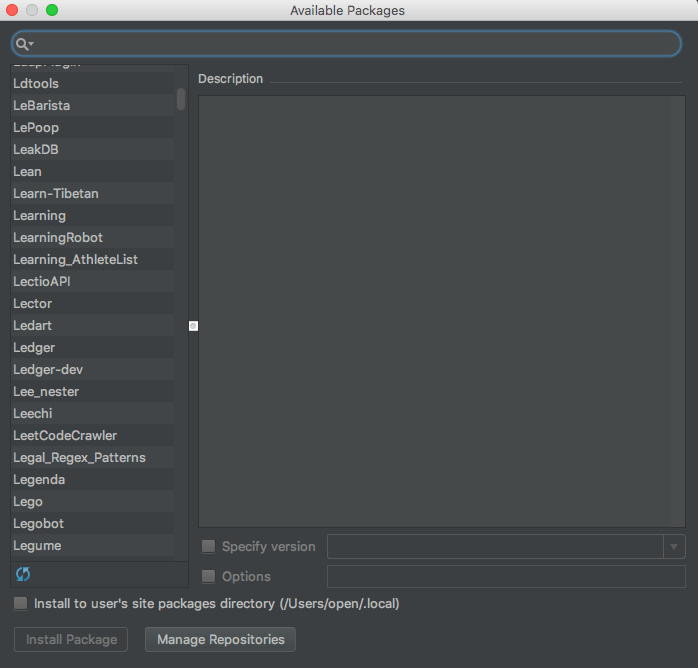Click the package list scrollbar thumb
Screen dimensions: 698x668
tap(181, 99)
